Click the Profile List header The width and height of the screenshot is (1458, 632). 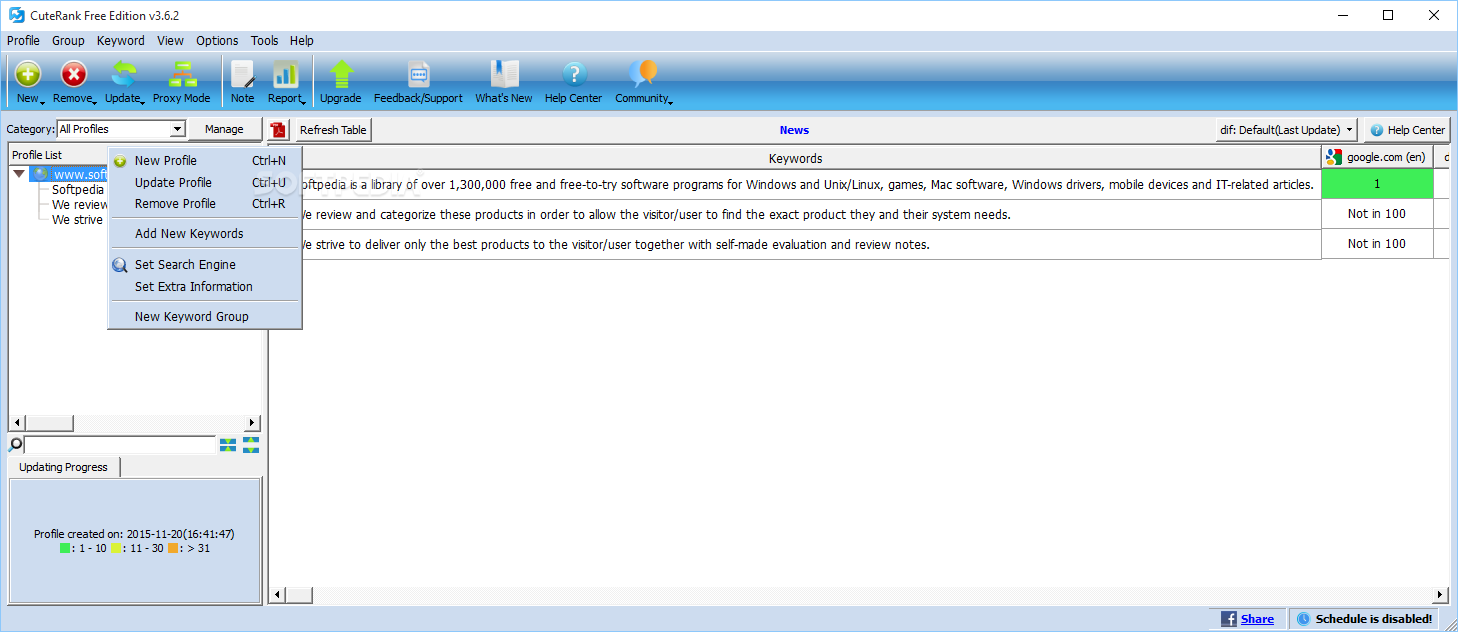click(58, 155)
